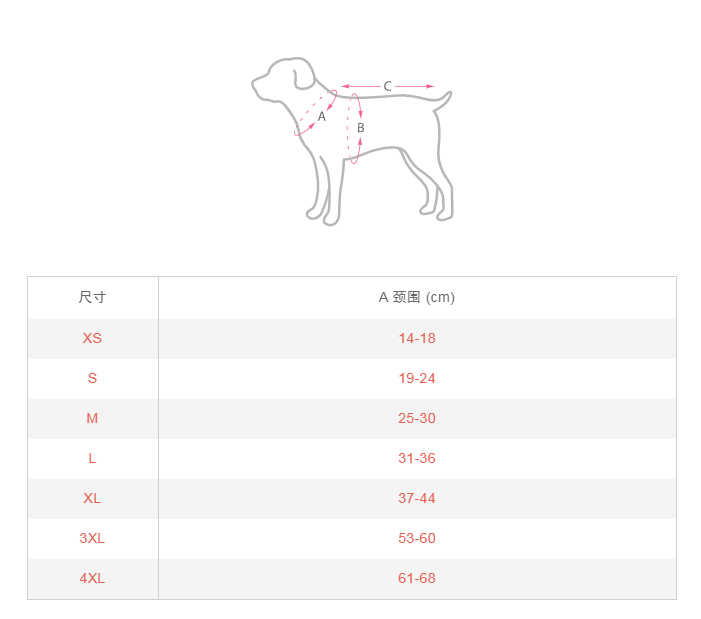Image resolution: width=701 pixels, height=619 pixels.
Task: Select the XS size cell
Action: pyautogui.click(x=92, y=338)
